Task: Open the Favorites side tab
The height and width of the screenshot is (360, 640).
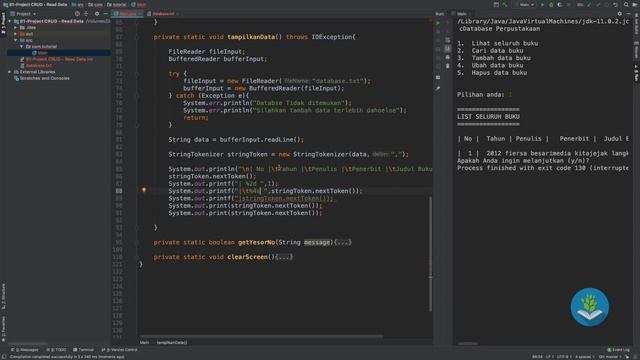Action: [3, 329]
